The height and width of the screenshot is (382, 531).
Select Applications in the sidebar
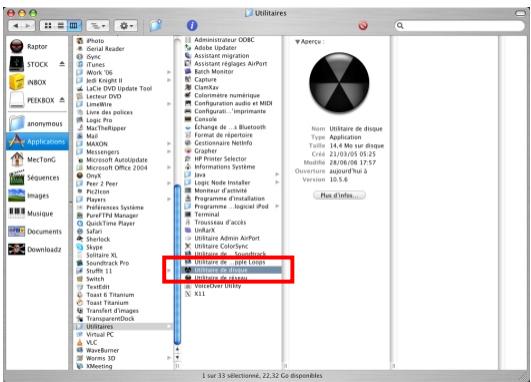37,142
